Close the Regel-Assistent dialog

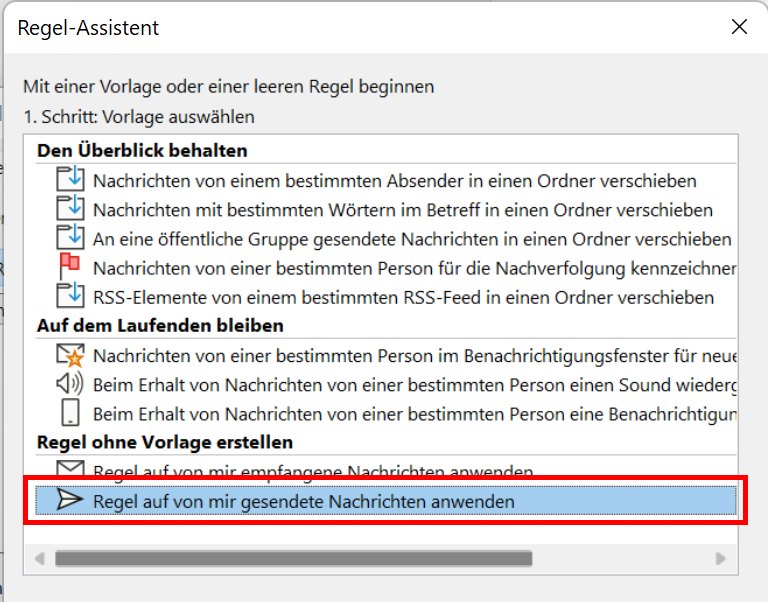pyautogui.click(x=739, y=27)
